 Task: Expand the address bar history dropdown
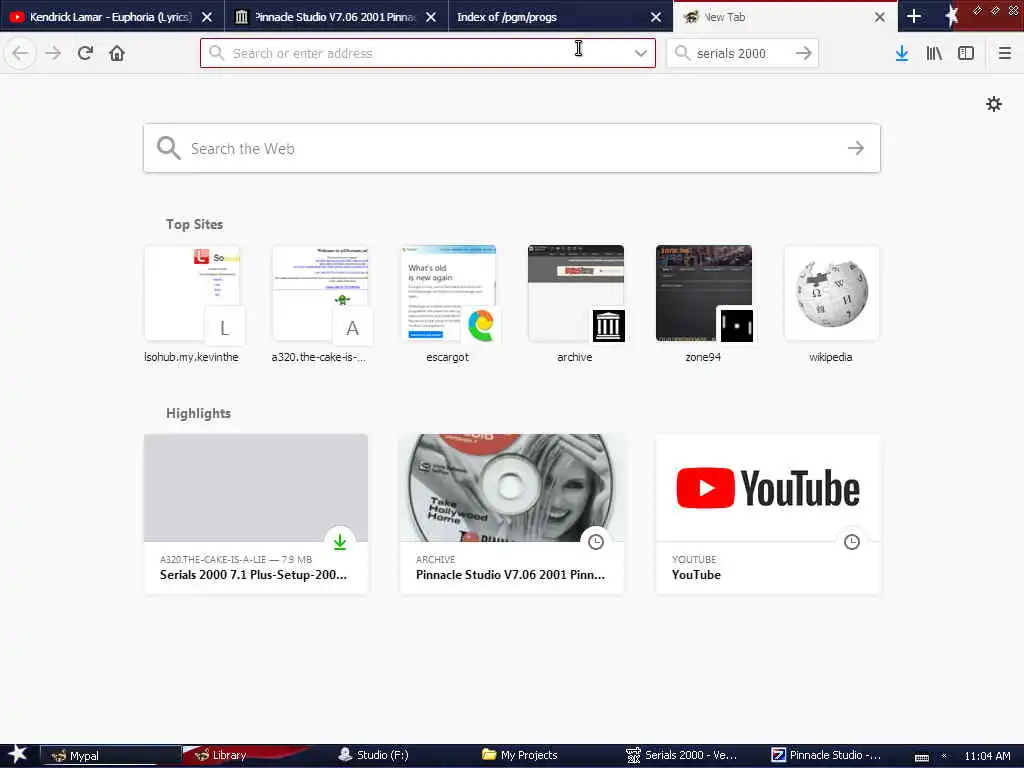(x=641, y=53)
